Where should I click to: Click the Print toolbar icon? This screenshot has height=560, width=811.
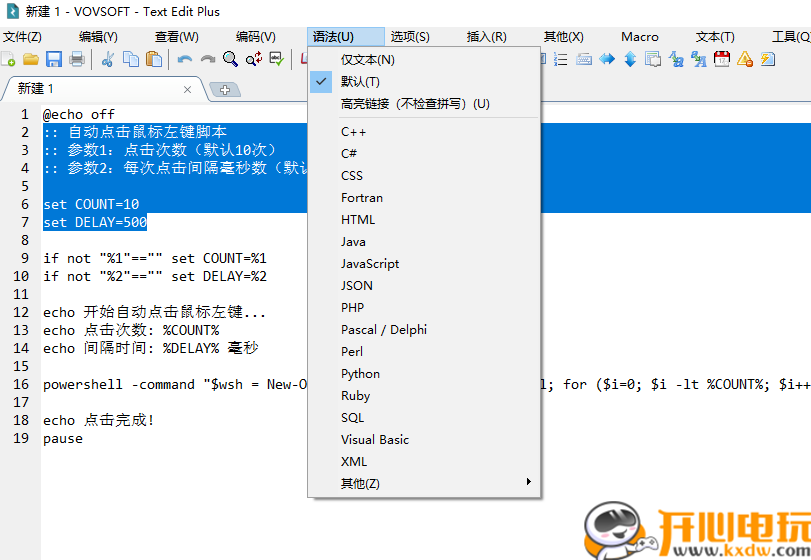(x=77, y=59)
